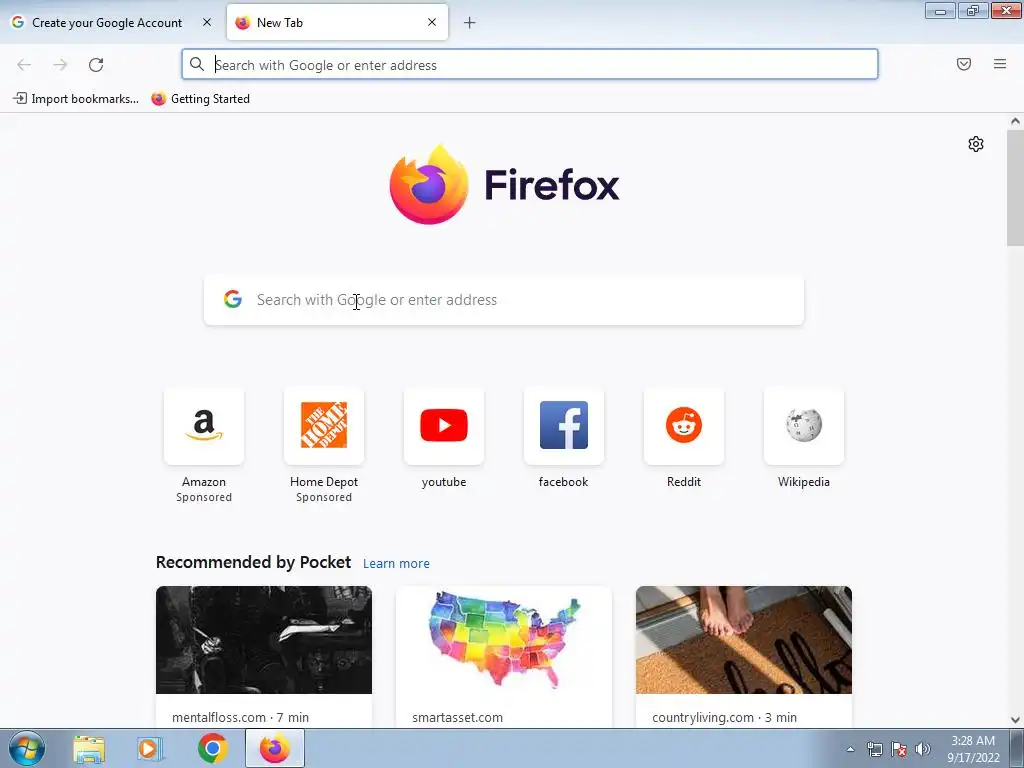Image resolution: width=1024 pixels, height=768 pixels.
Task: Open the youtube shortcut tile
Action: click(x=444, y=426)
